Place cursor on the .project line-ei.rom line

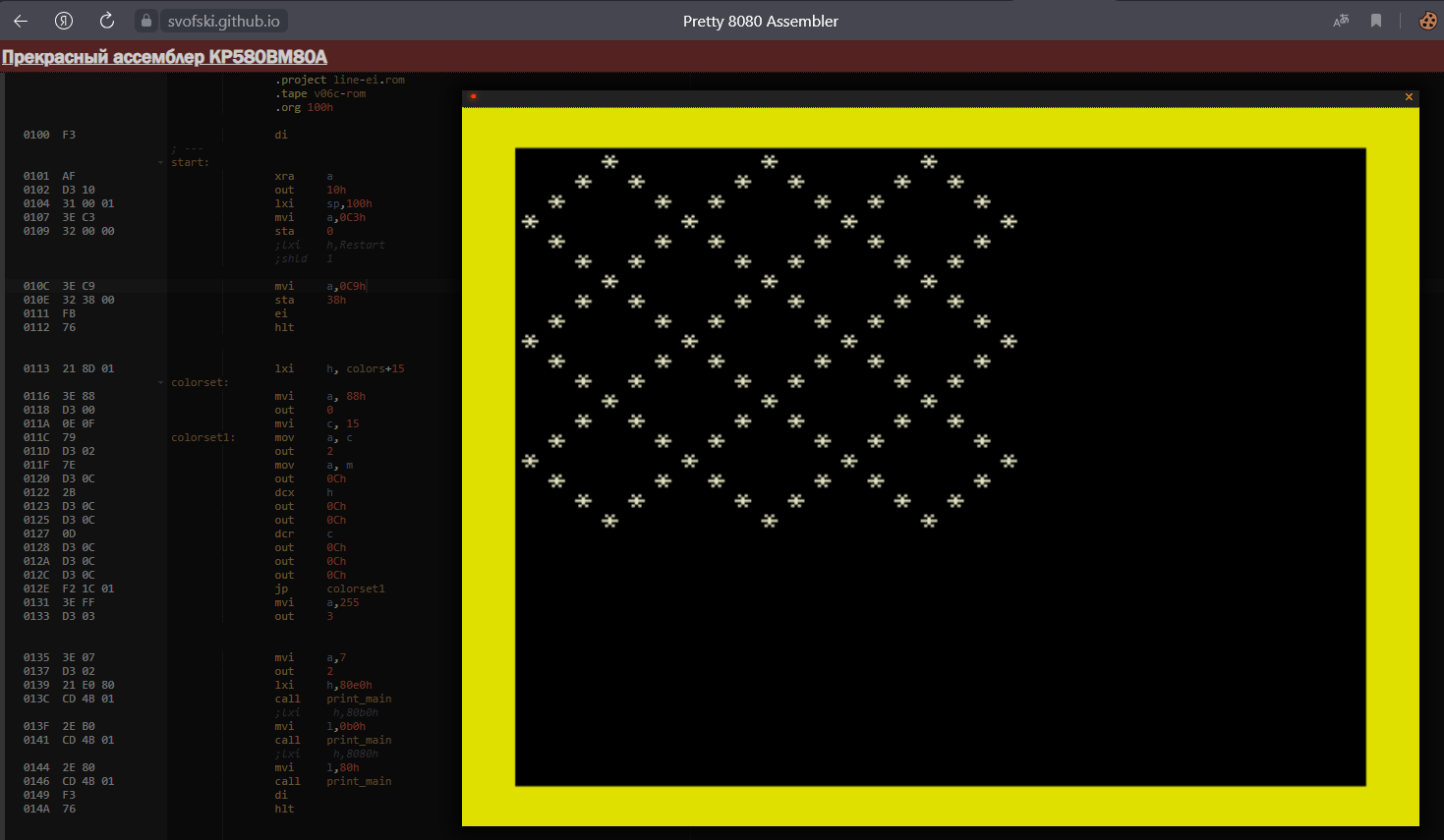tap(339, 80)
